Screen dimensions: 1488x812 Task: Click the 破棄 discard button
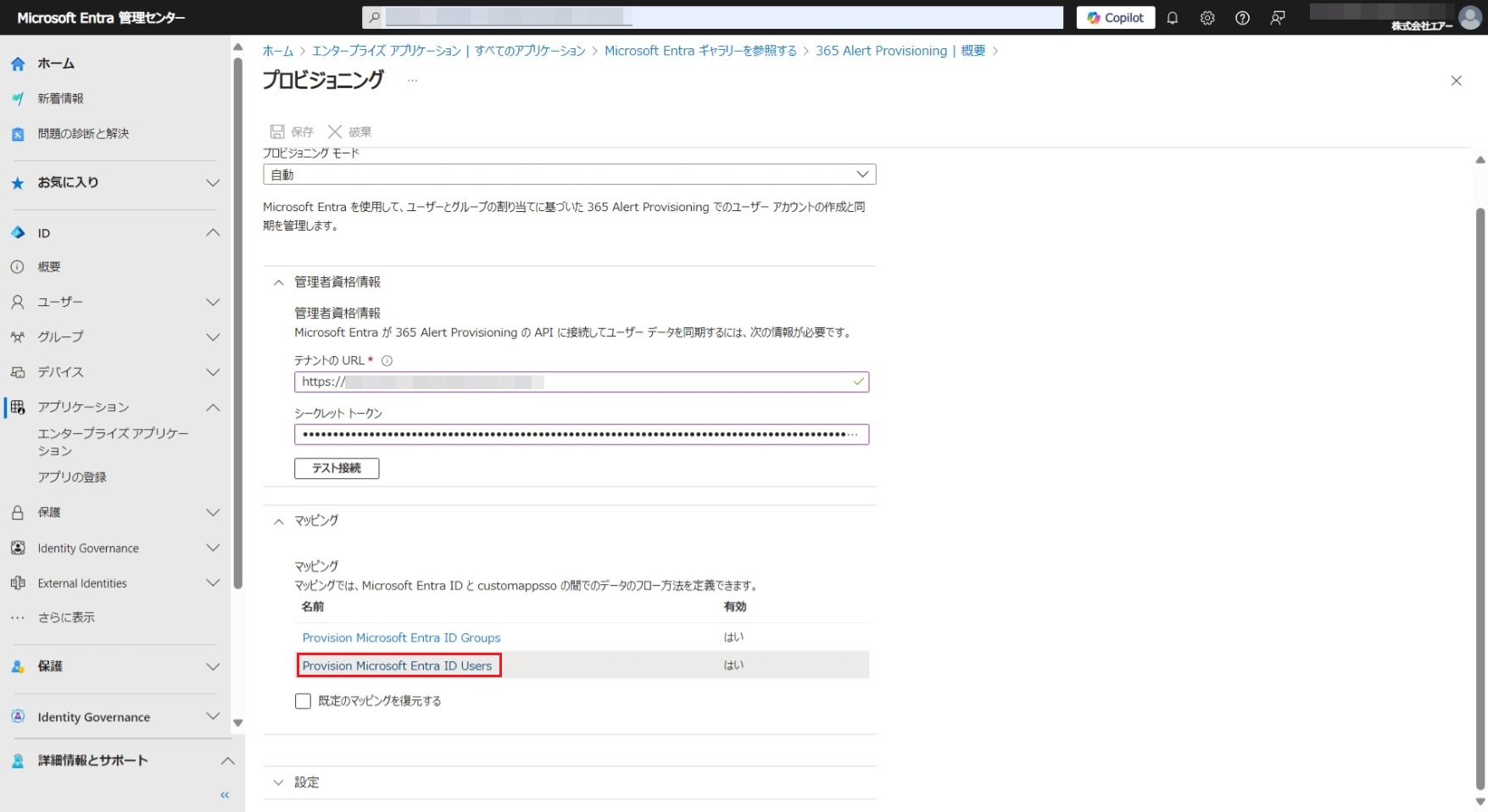click(350, 131)
